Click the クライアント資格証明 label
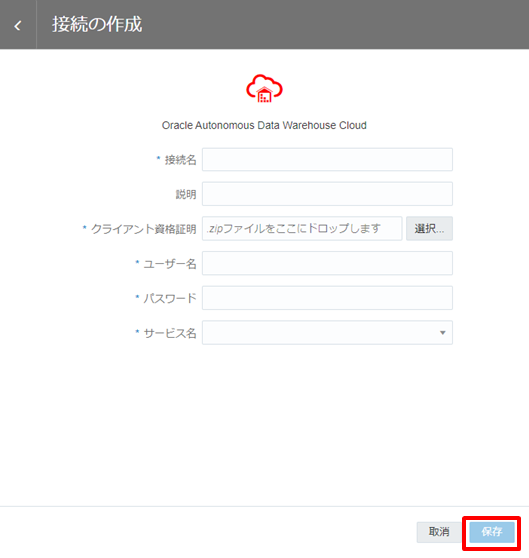The width and height of the screenshot is (529, 558). point(143,229)
